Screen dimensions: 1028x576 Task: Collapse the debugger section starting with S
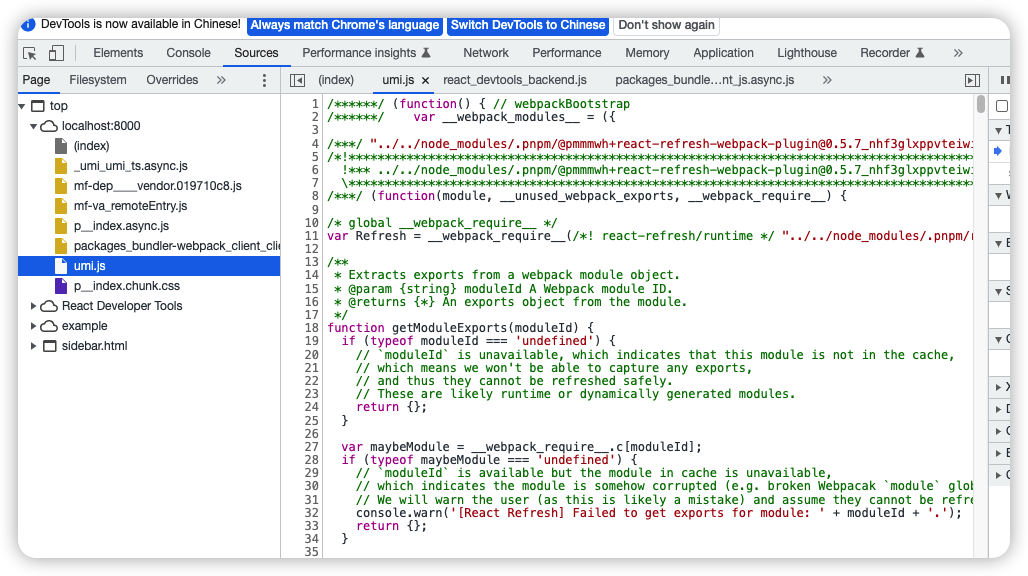click(x=998, y=291)
